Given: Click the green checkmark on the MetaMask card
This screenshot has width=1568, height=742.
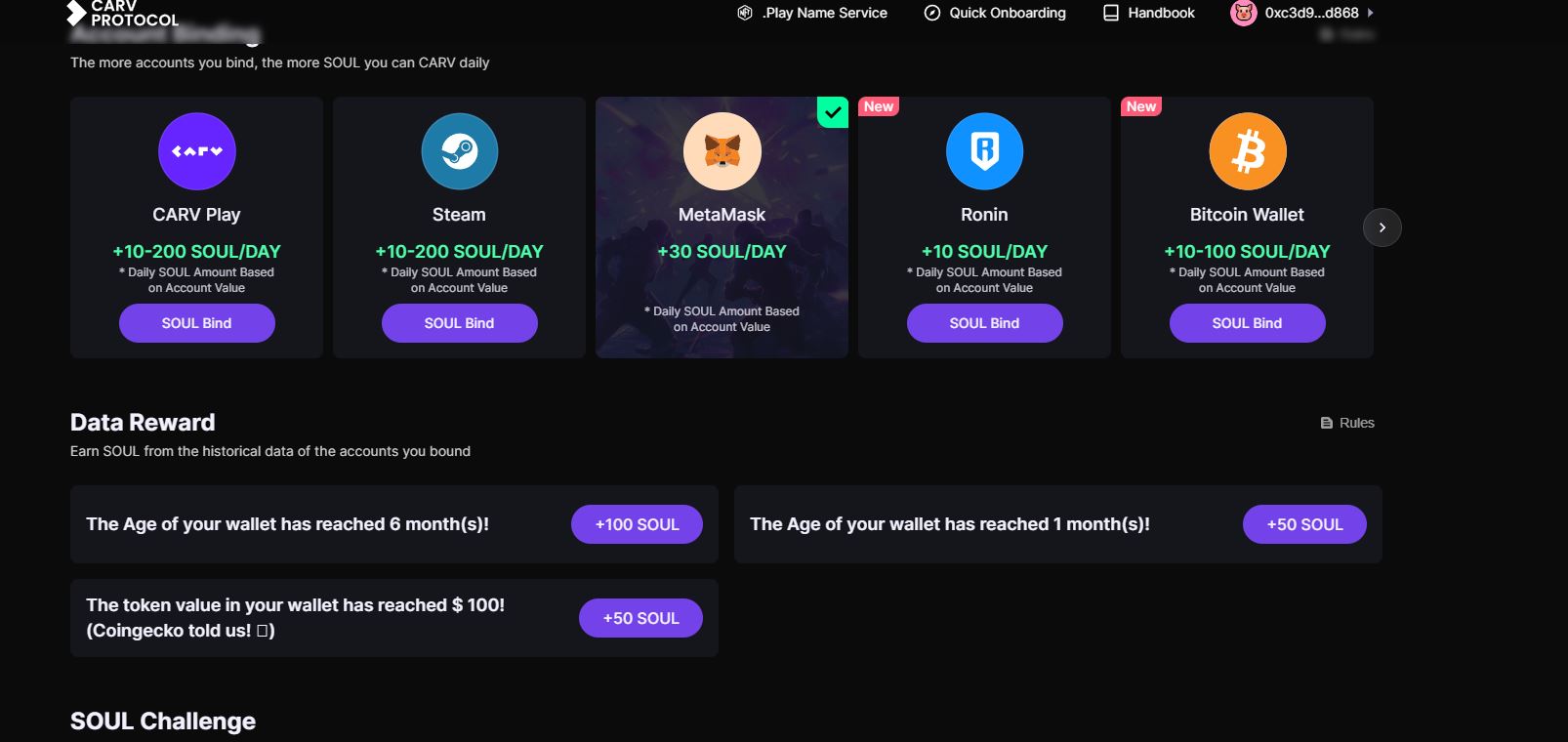Looking at the screenshot, I should pyautogui.click(x=832, y=112).
